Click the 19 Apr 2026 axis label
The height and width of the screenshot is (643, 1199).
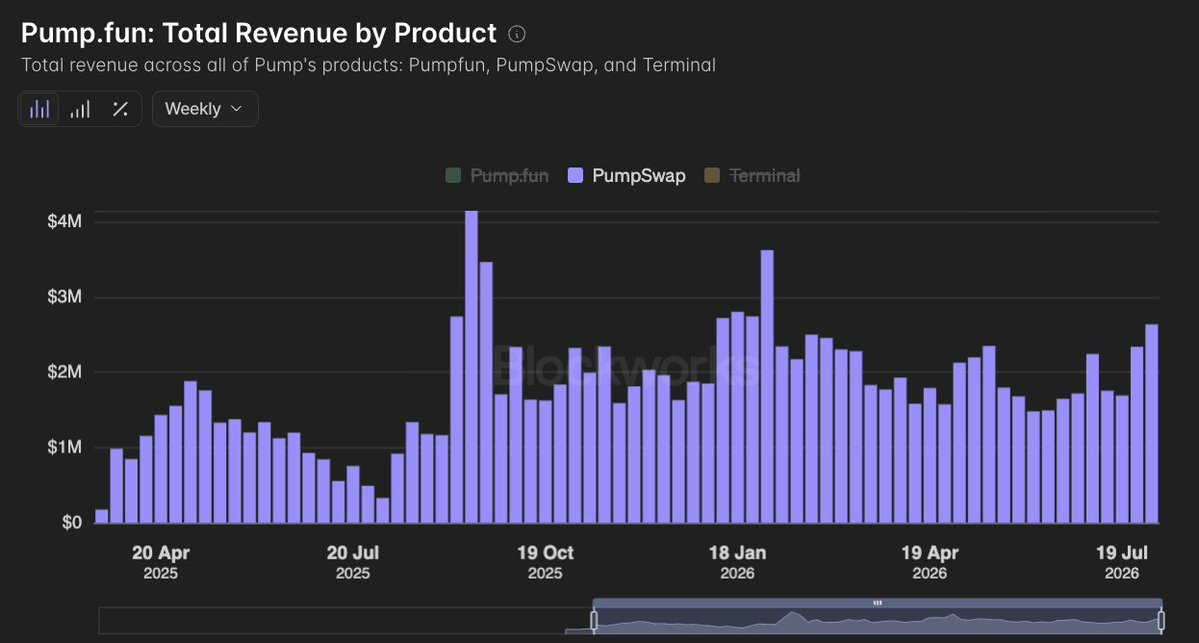(x=930, y=562)
